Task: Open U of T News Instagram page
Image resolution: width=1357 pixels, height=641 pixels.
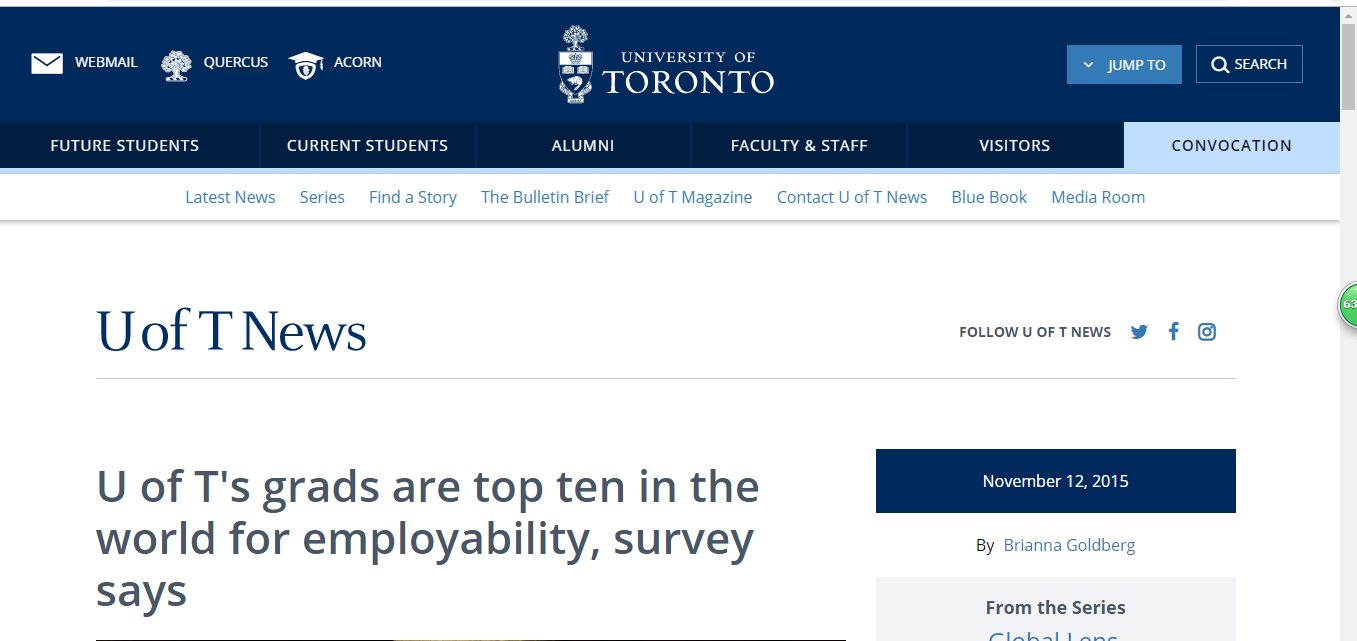Action: (x=1207, y=332)
